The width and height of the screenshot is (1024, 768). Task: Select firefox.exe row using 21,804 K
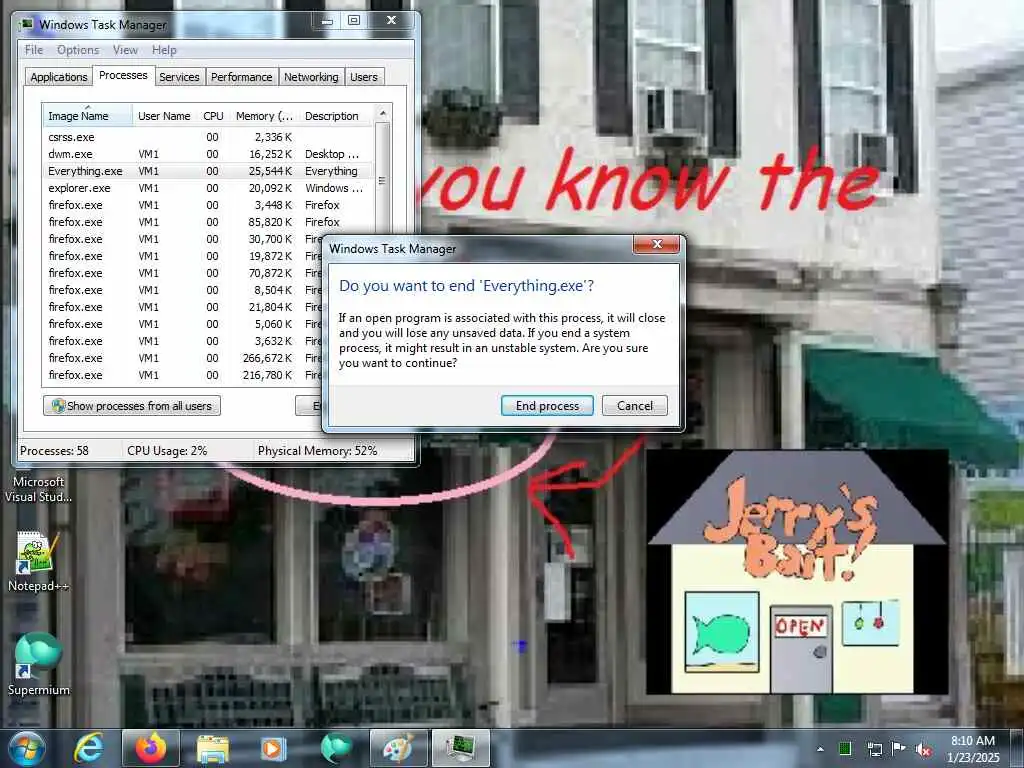183,307
